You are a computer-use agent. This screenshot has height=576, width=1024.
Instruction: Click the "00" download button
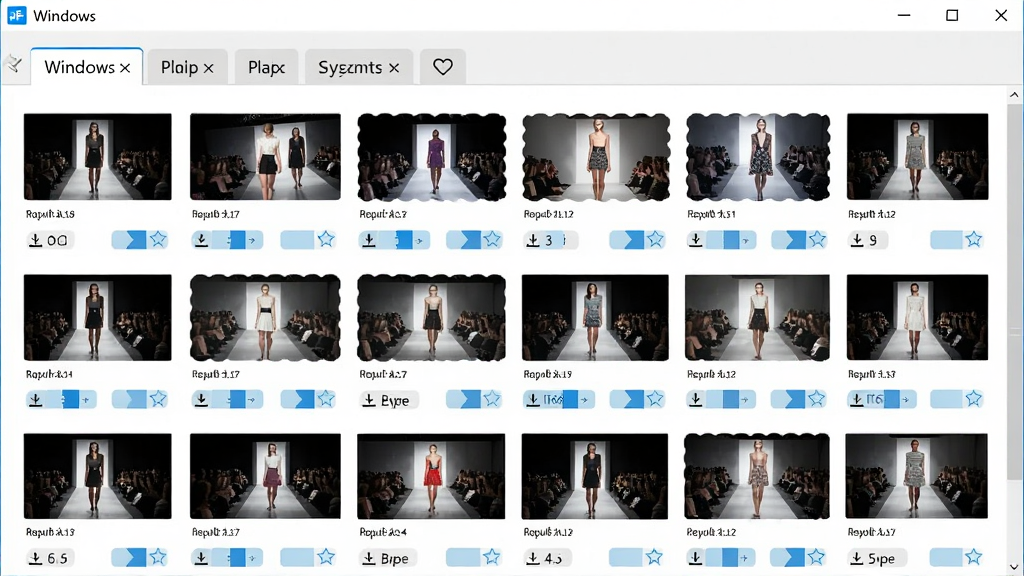click(x=50, y=240)
